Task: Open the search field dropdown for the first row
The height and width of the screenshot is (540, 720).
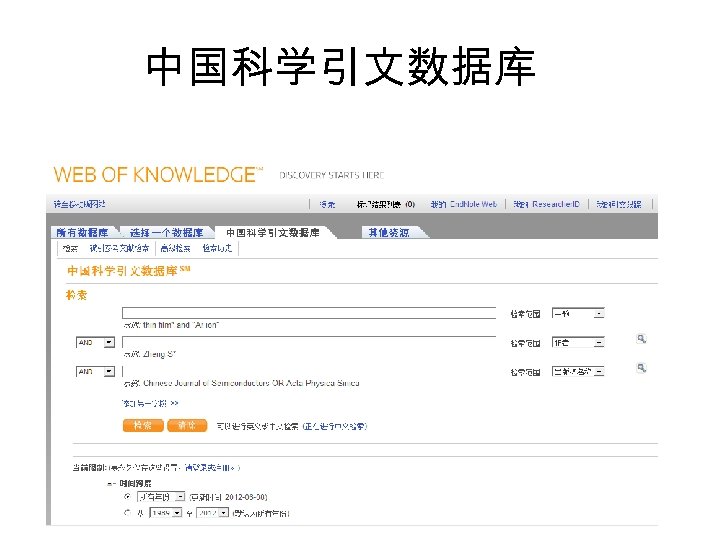Action: point(578,314)
